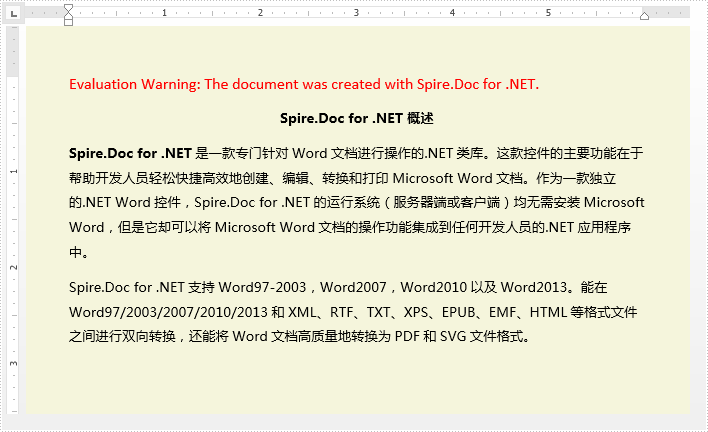Click the word 'XML'
Image resolution: width=708 pixels, height=432 pixels.
(x=302, y=312)
